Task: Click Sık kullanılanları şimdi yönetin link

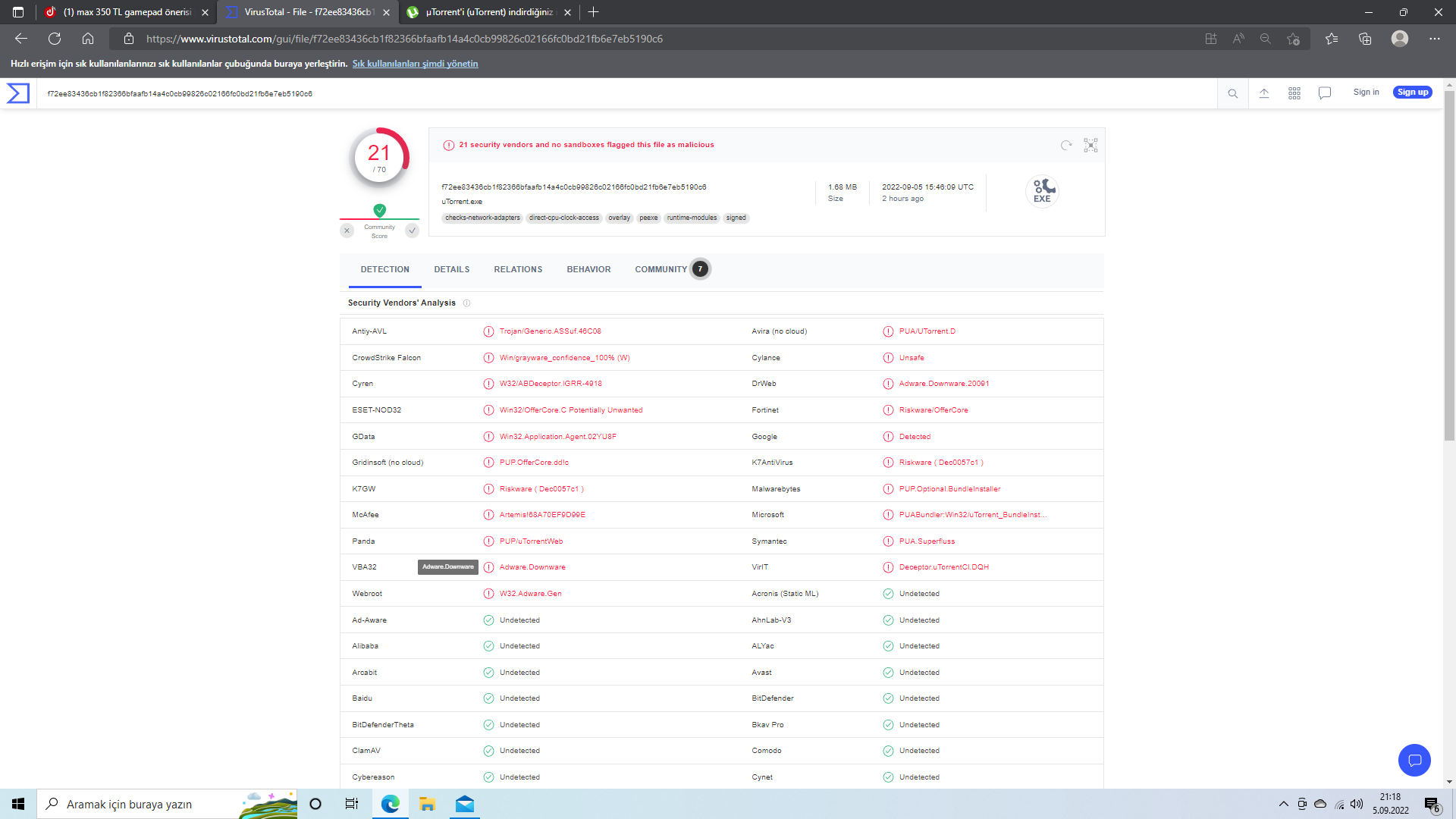Action: pos(415,64)
